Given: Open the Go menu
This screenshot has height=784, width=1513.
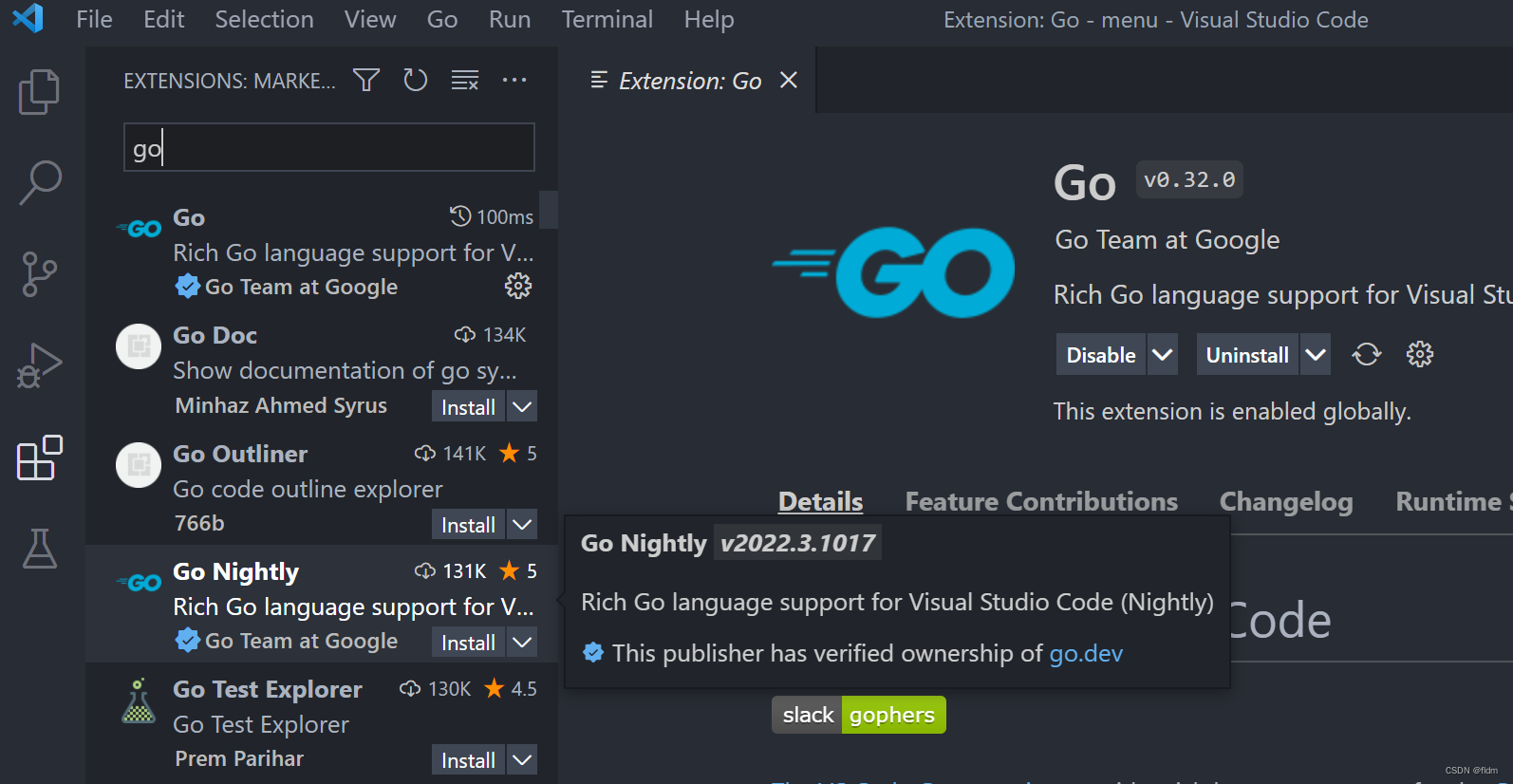Looking at the screenshot, I should coord(442,19).
